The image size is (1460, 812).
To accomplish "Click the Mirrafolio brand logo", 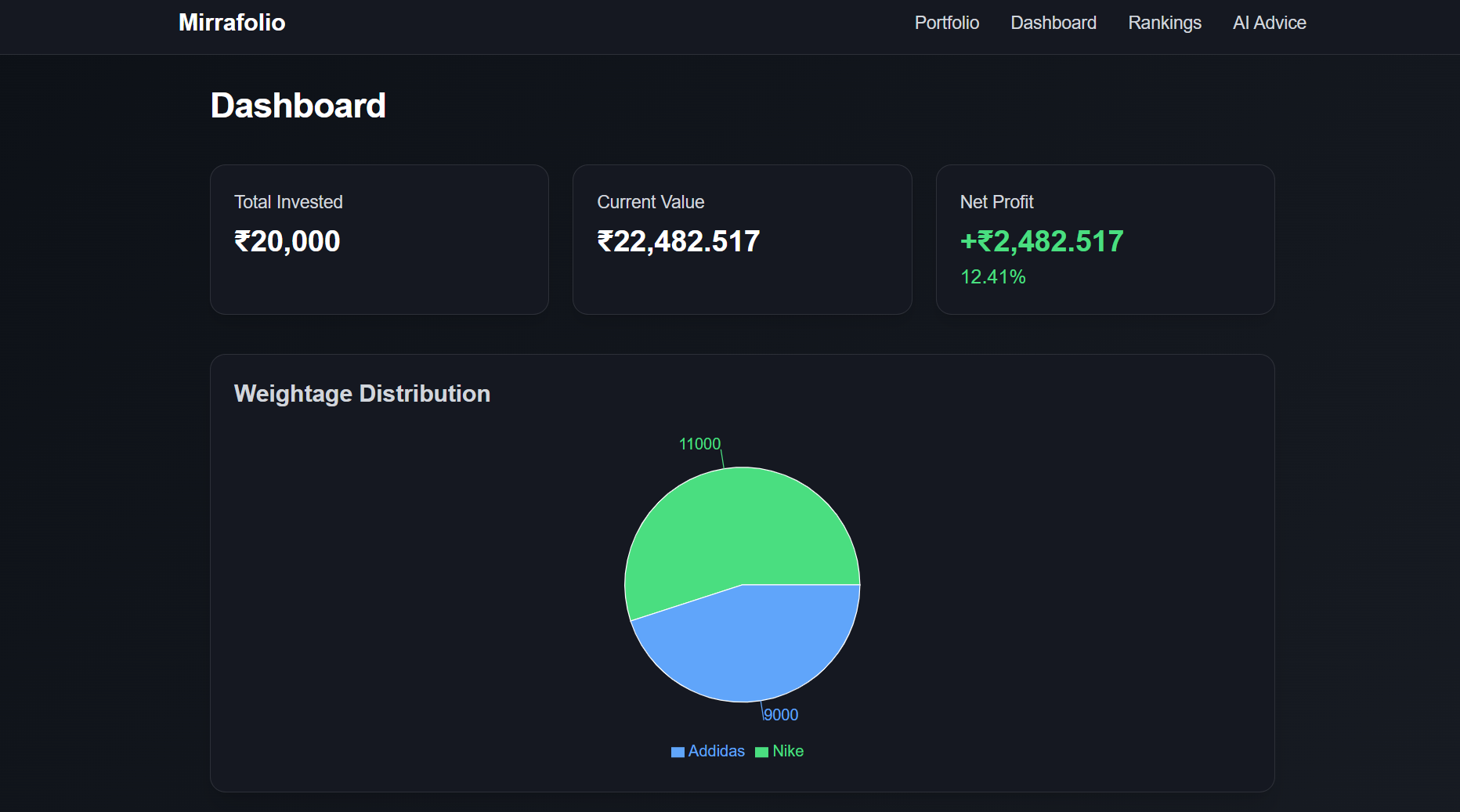I will coord(232,23).
